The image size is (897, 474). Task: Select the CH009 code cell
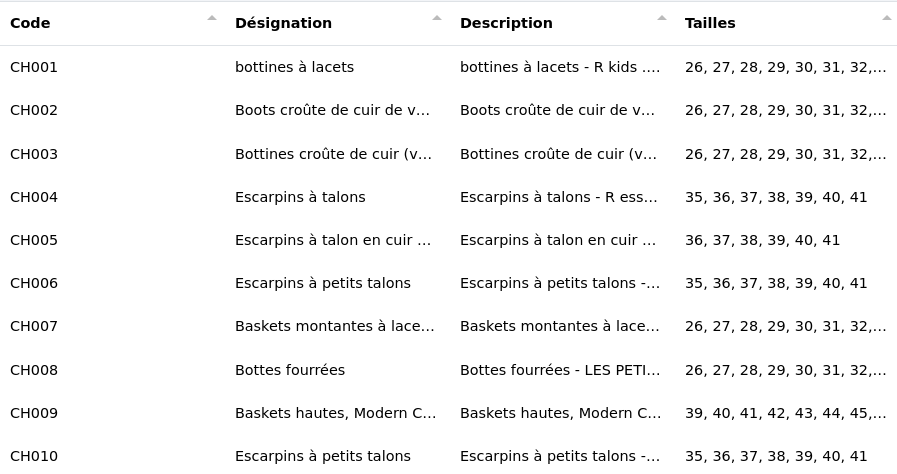pyautogui.click(x=34, y=413)
